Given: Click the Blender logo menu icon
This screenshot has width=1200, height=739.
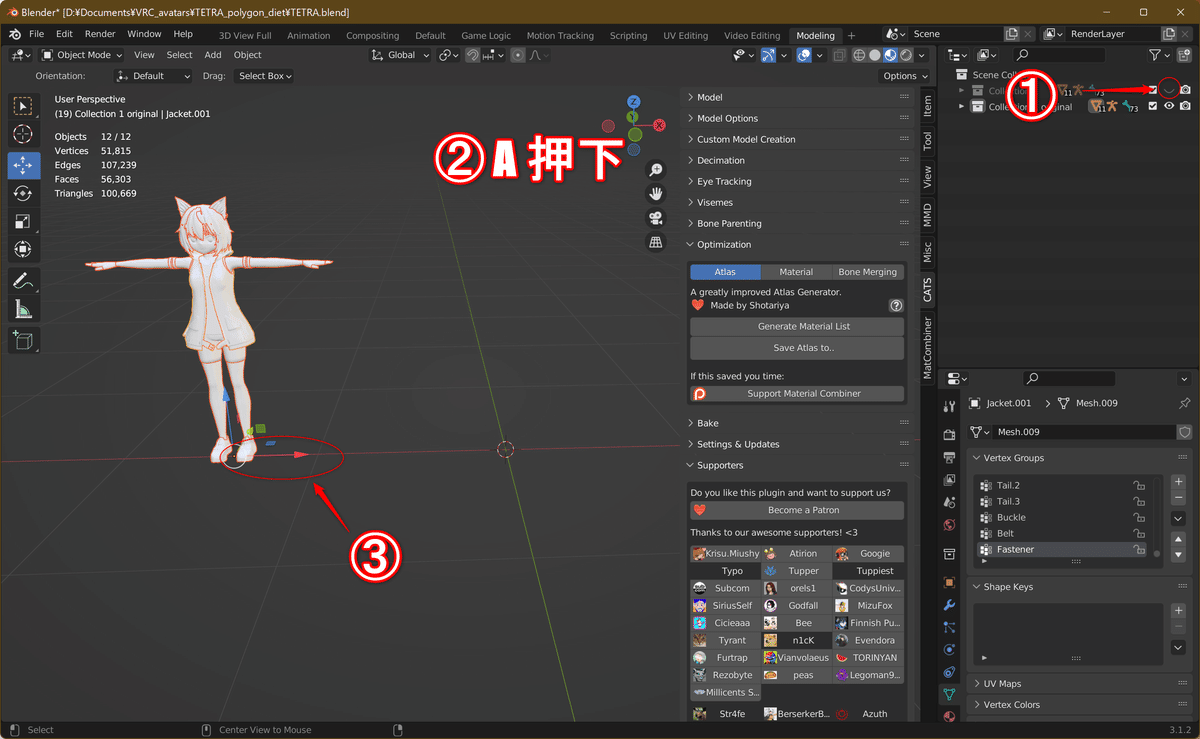Looking at the screenshot, I should click(x=14, y=34).
